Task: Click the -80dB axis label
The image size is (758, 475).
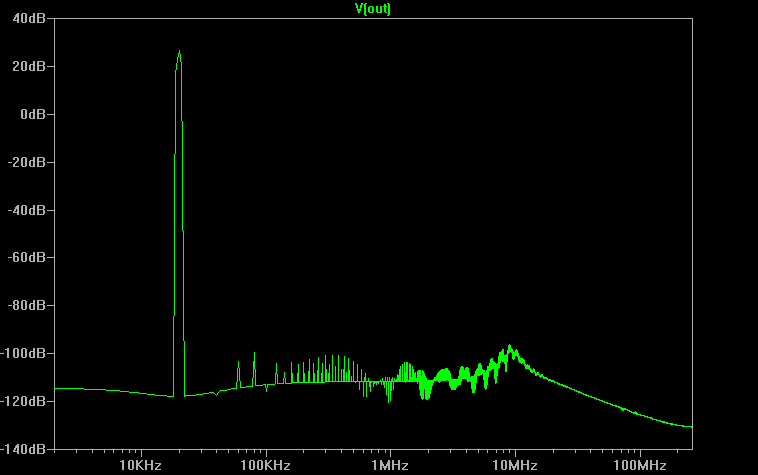Action: pyautogui.click(x=27, y=305)
